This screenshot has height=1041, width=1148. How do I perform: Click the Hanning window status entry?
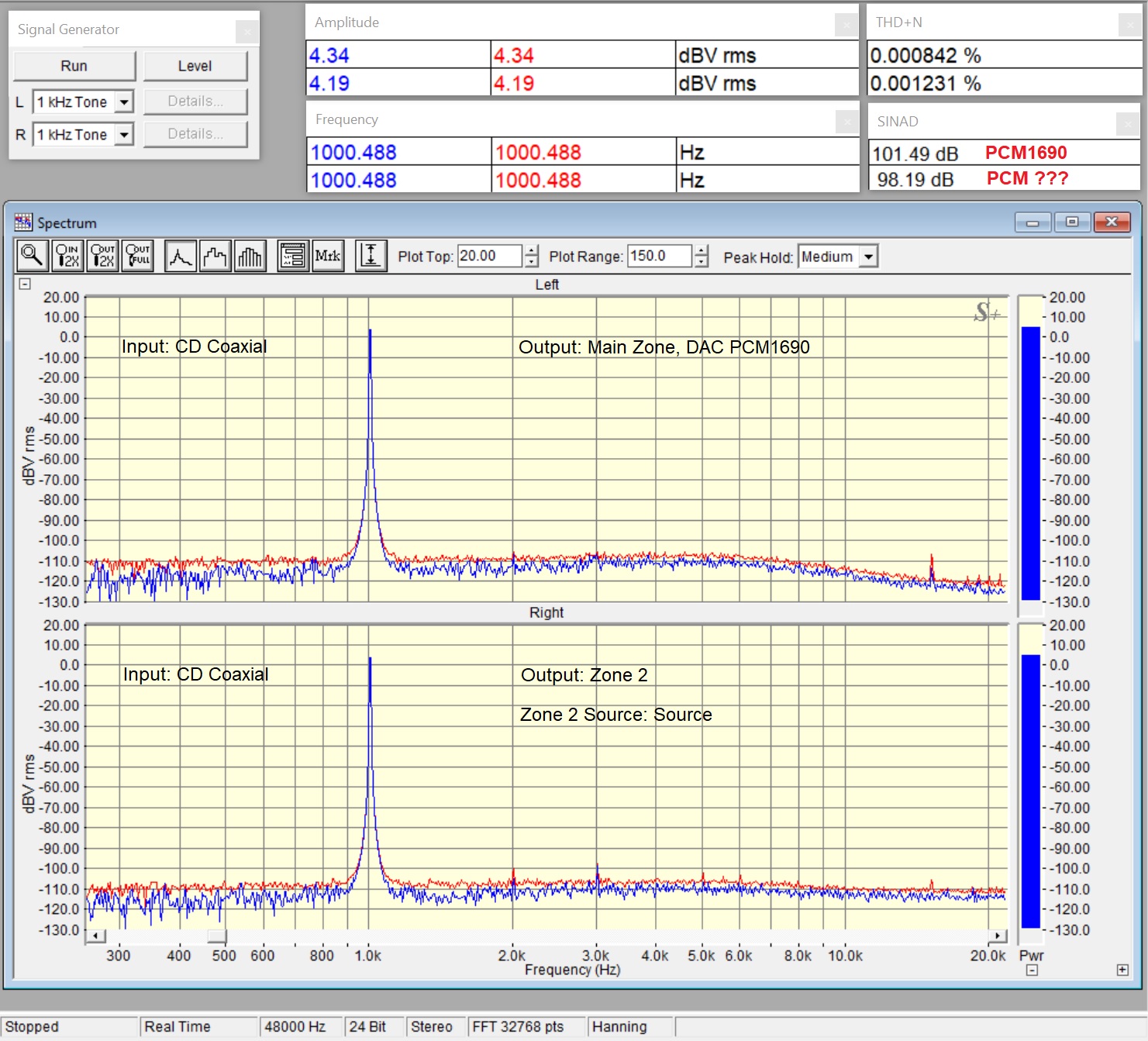(x=619, y=1026)
